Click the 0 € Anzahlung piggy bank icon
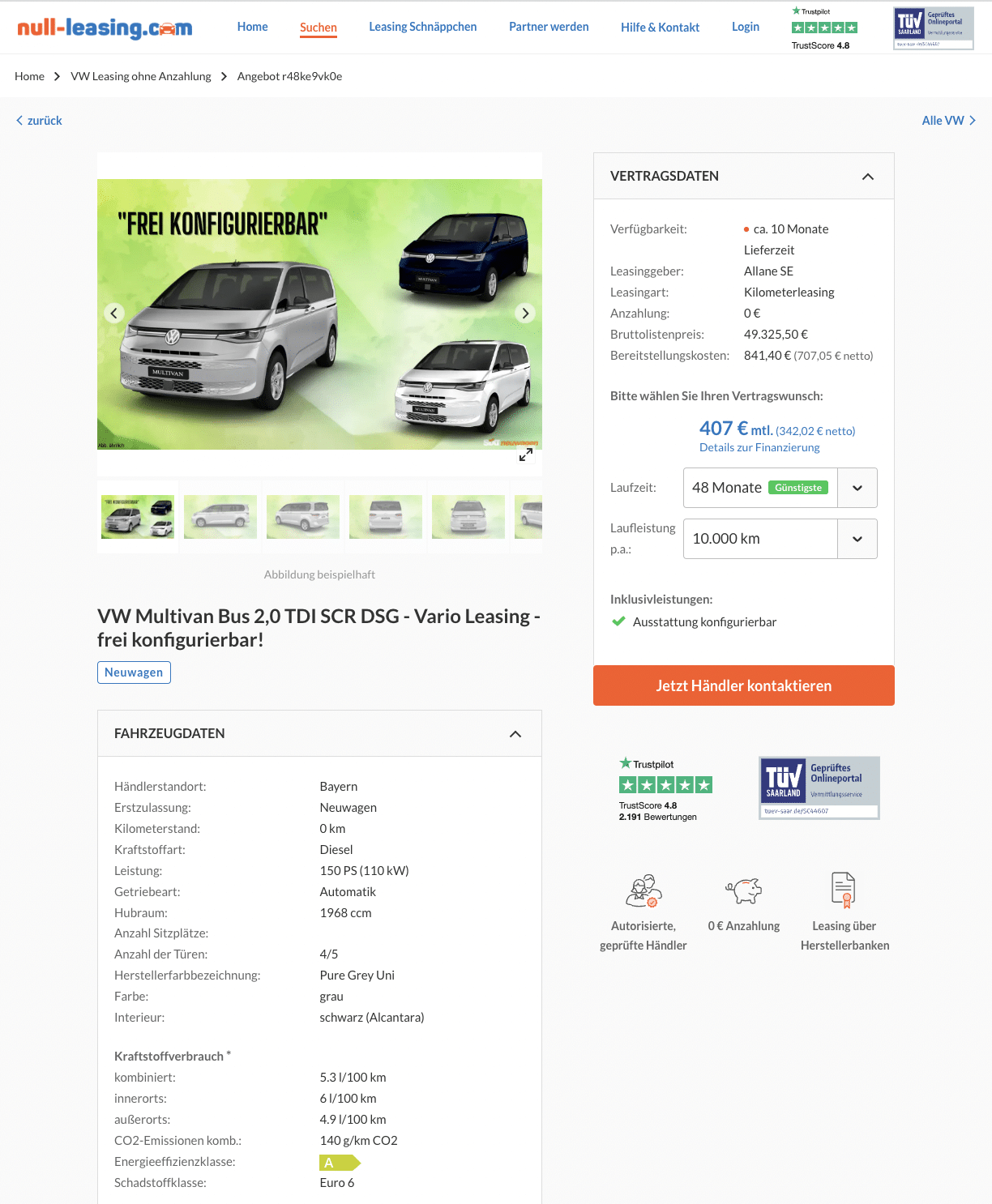 pyautogui.click(x=743, y=890)
